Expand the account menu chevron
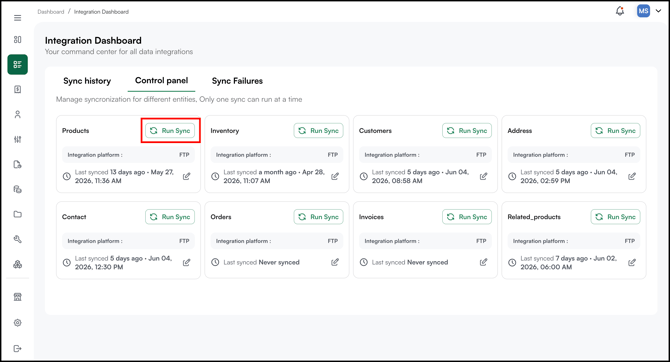The width and height of the screenshot is (670, 362). [x=658, y=11]
